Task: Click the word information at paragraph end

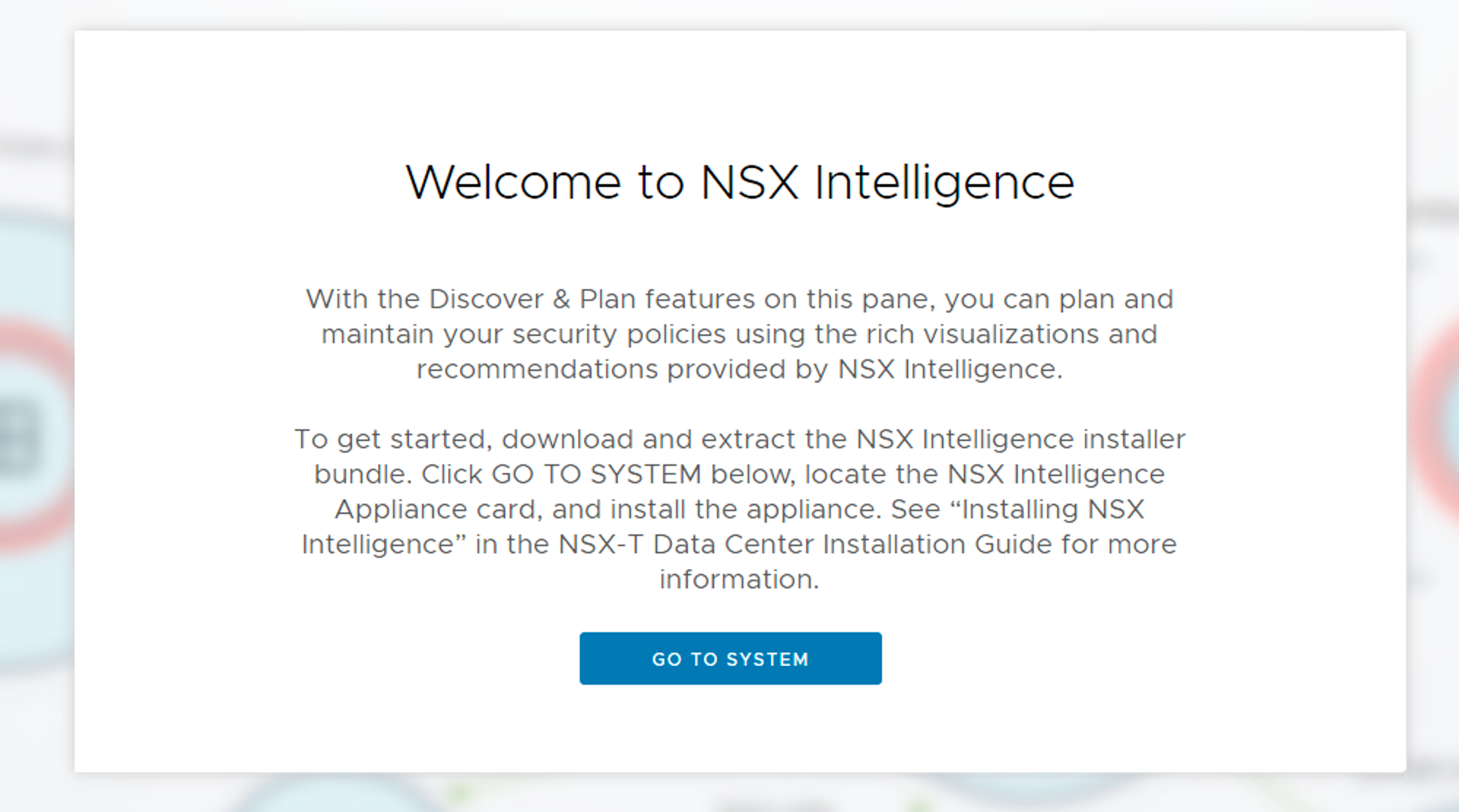Action: 739,580
